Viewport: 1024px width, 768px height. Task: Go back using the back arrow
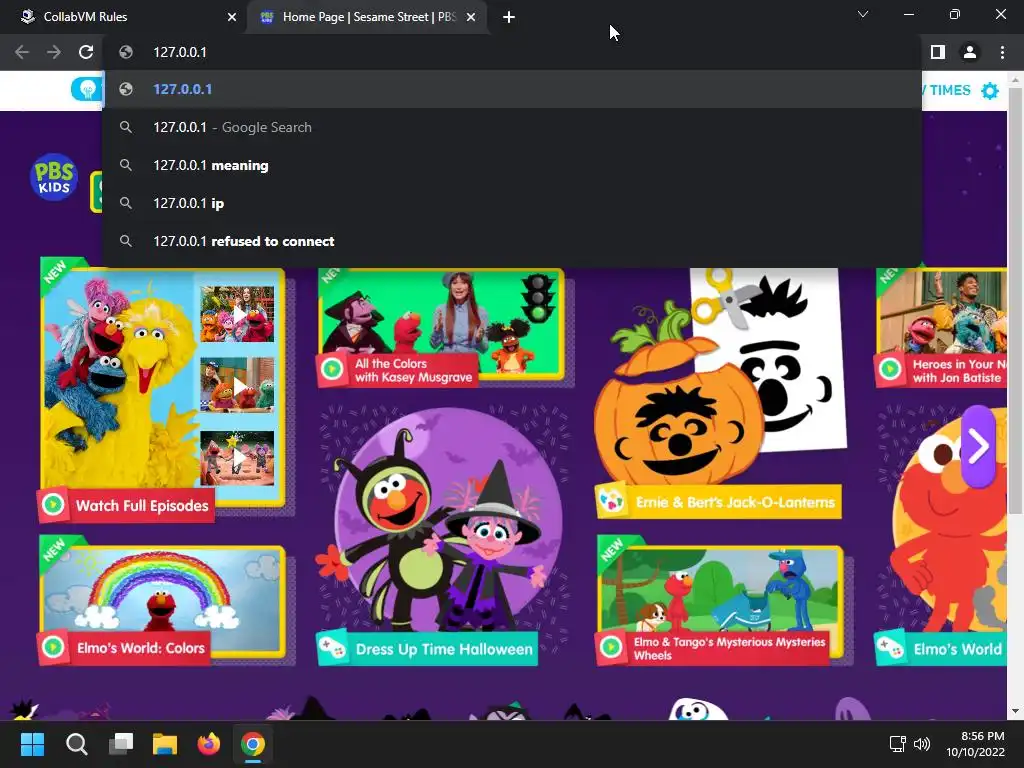[22, 52]
